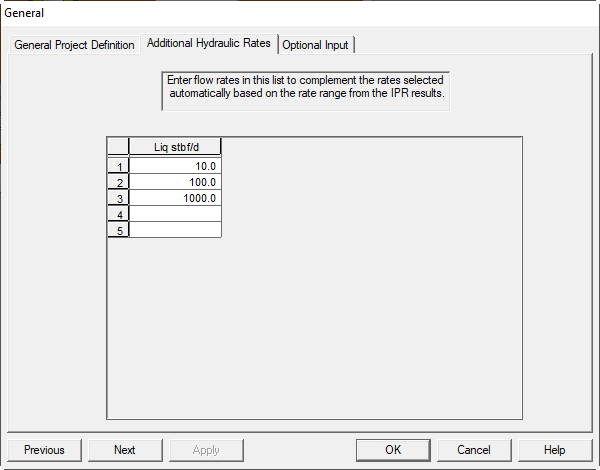600x470 pixels.
Task: Click the Previous button
Action: point(44,450)
